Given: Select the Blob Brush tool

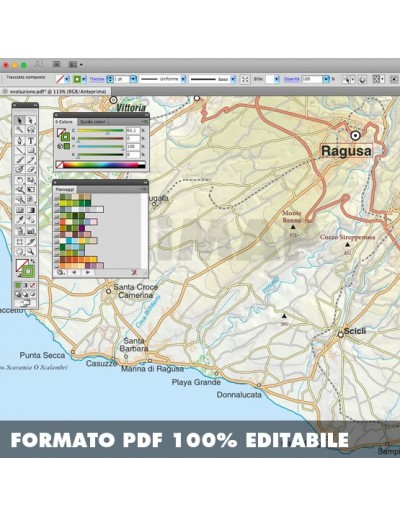Looking at the screenshot, I should click(20, 169).
